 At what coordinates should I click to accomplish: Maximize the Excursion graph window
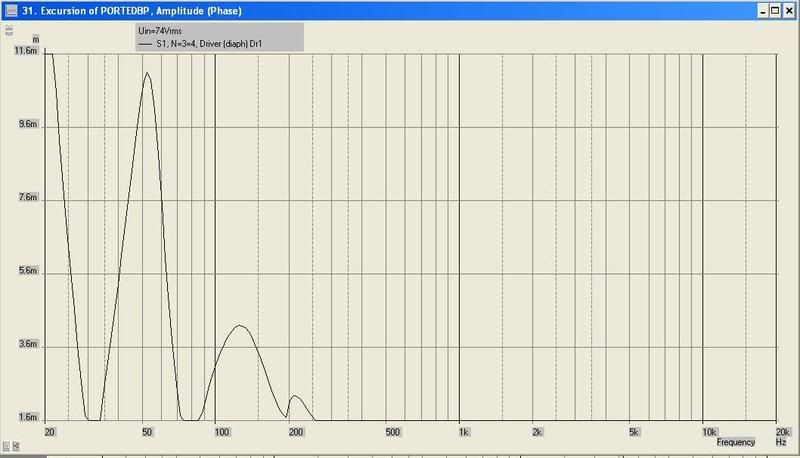[x=775, y=10]
